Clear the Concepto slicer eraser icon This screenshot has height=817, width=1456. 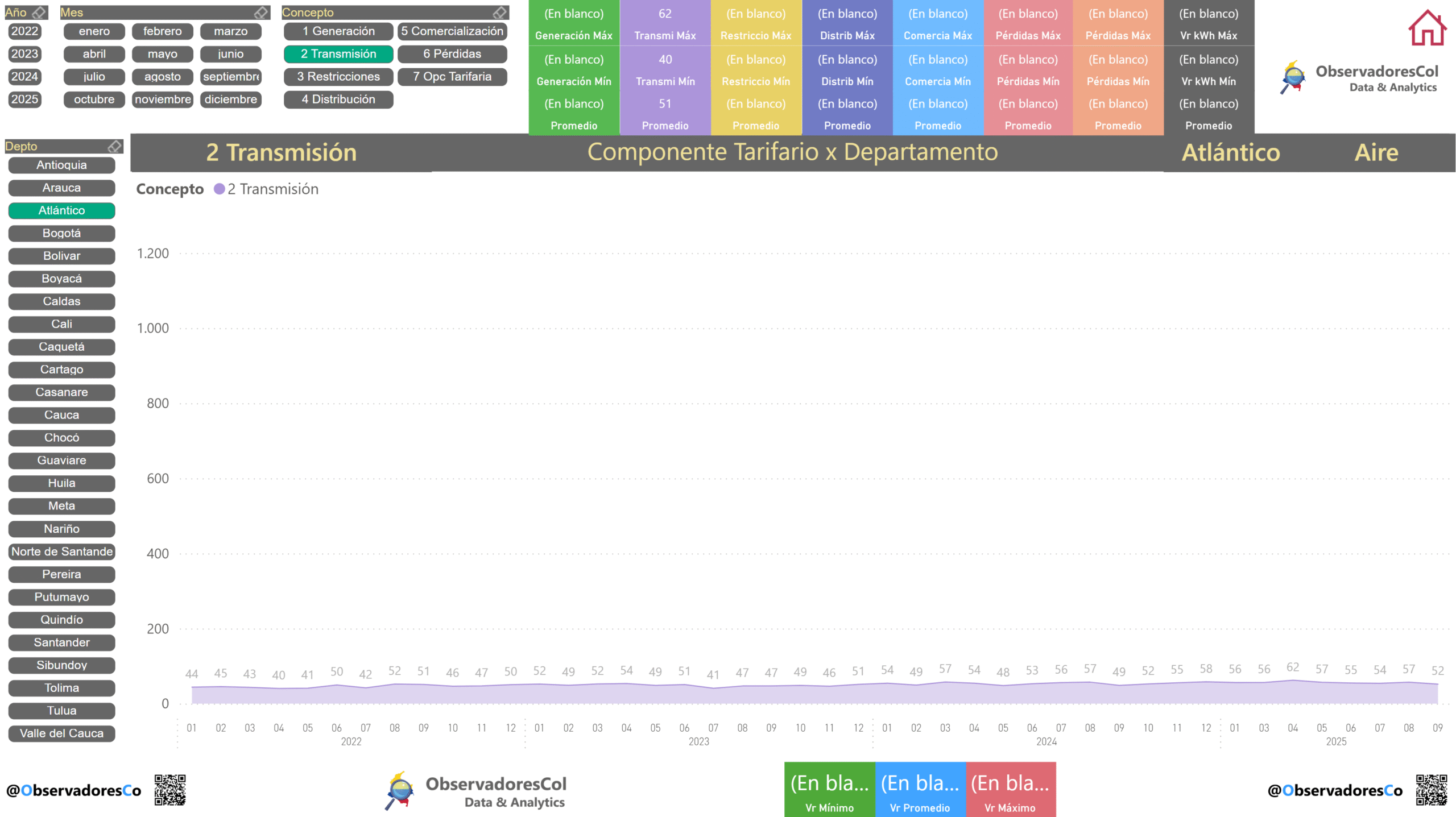click(x=499, y=13)
